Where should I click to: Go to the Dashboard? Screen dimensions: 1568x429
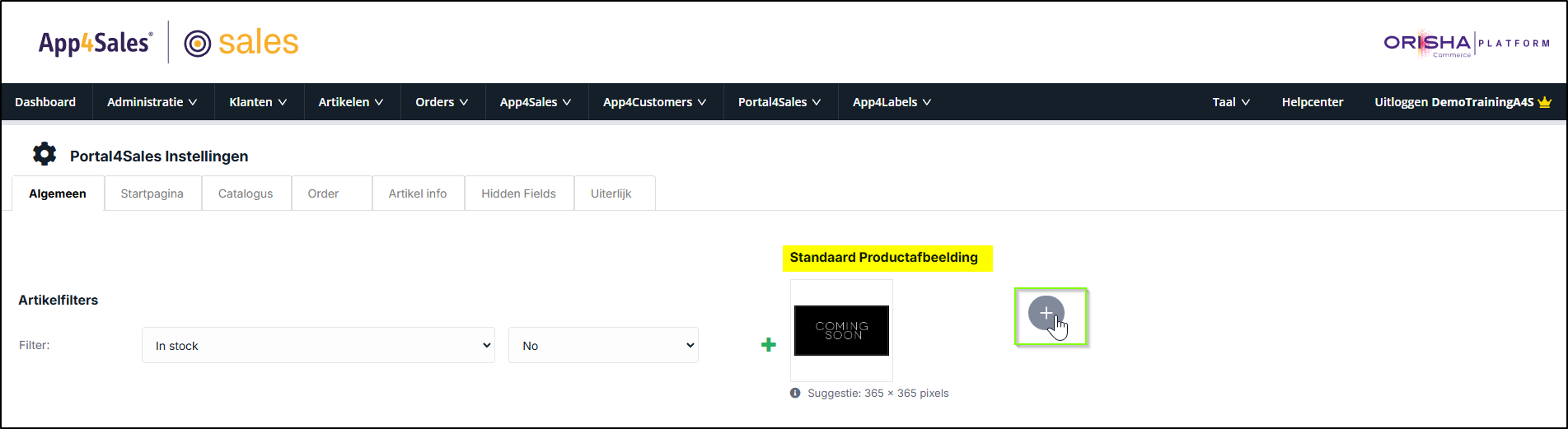[45, 102]
